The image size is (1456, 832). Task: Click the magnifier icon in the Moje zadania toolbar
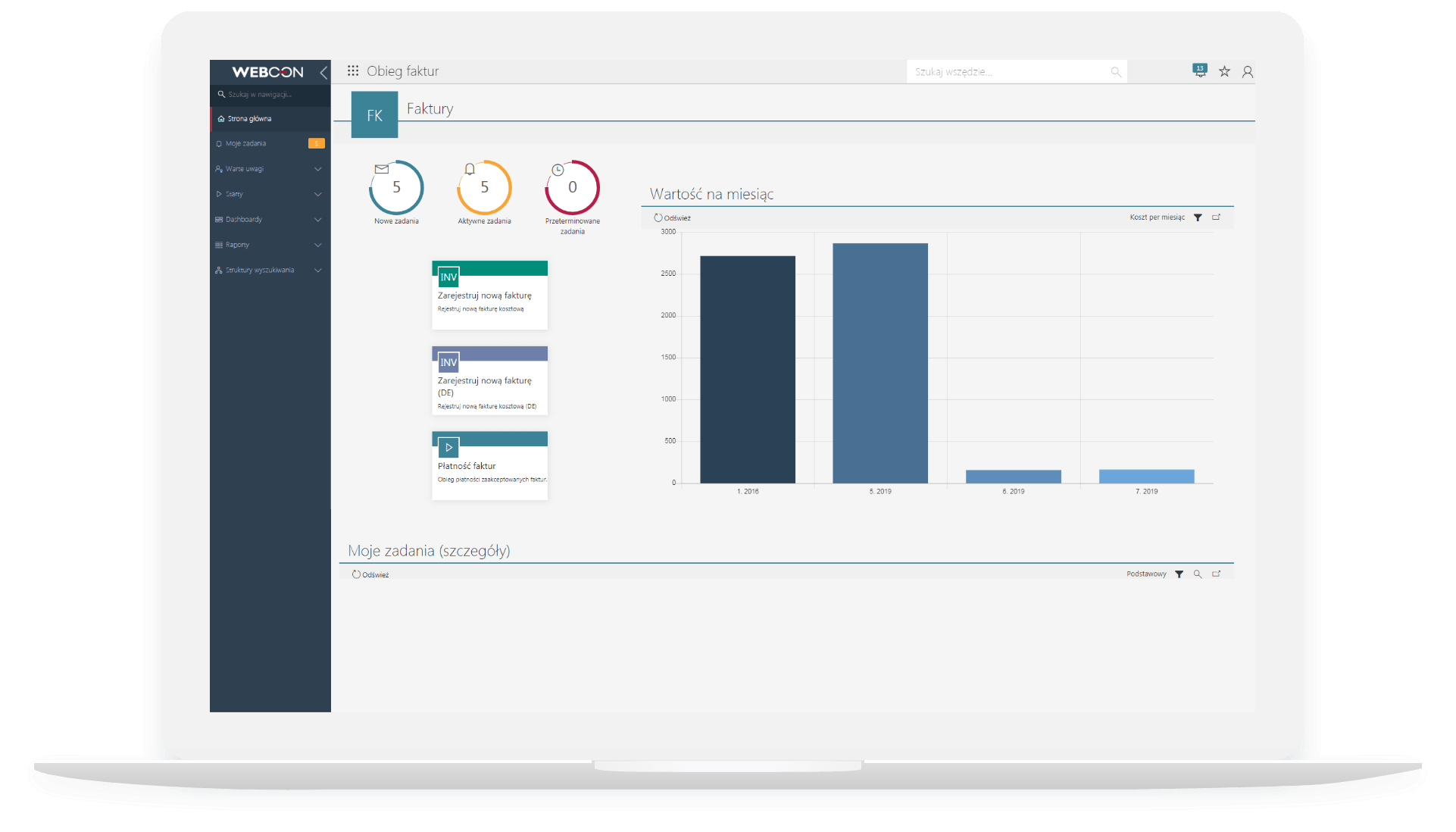pyautogui.click(x=1198, y=574)
